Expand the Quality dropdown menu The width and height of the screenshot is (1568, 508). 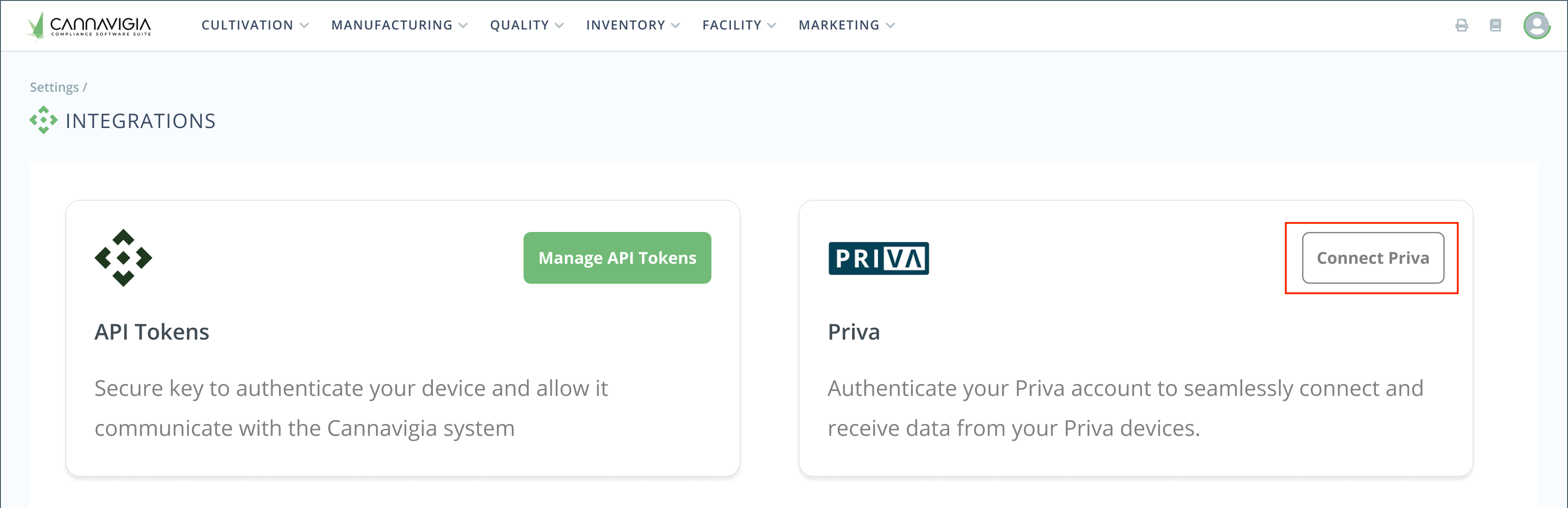(526, 25)
